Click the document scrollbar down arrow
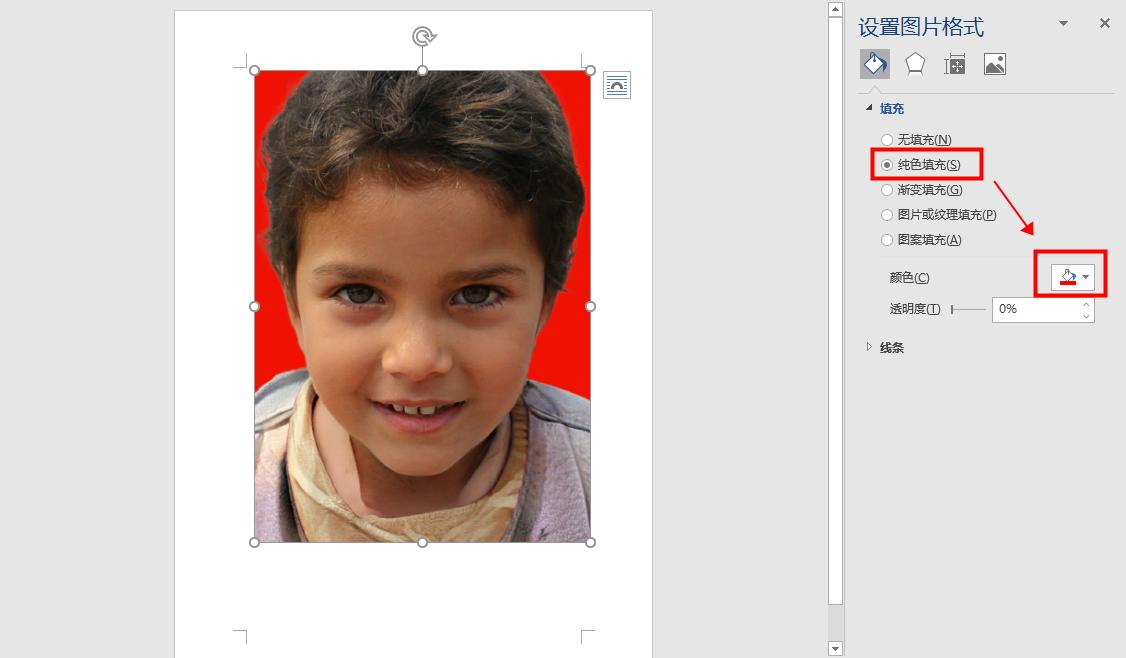 click(835, 649)
